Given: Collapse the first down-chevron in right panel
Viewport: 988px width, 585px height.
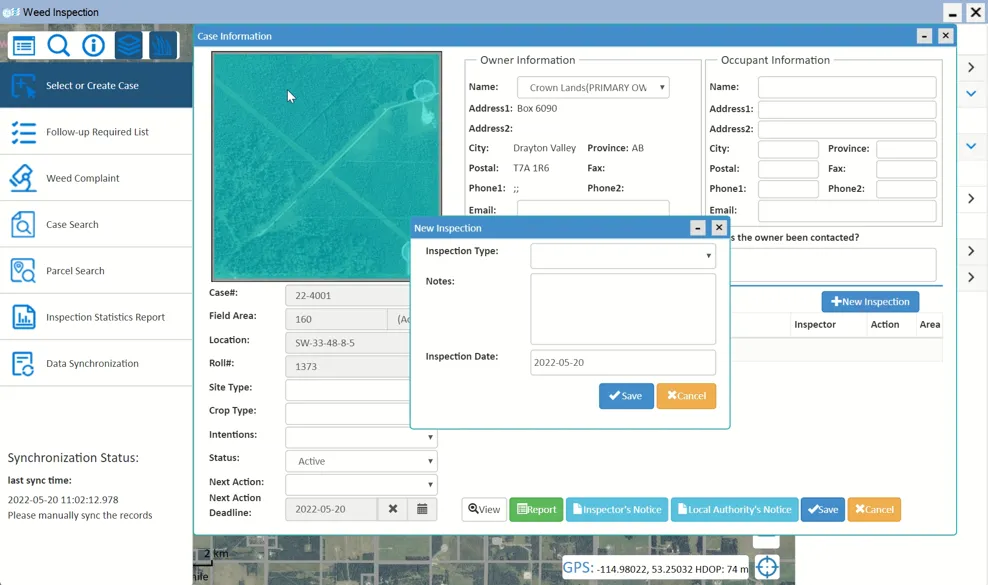Looking at the screenshot, I should 971,93.
